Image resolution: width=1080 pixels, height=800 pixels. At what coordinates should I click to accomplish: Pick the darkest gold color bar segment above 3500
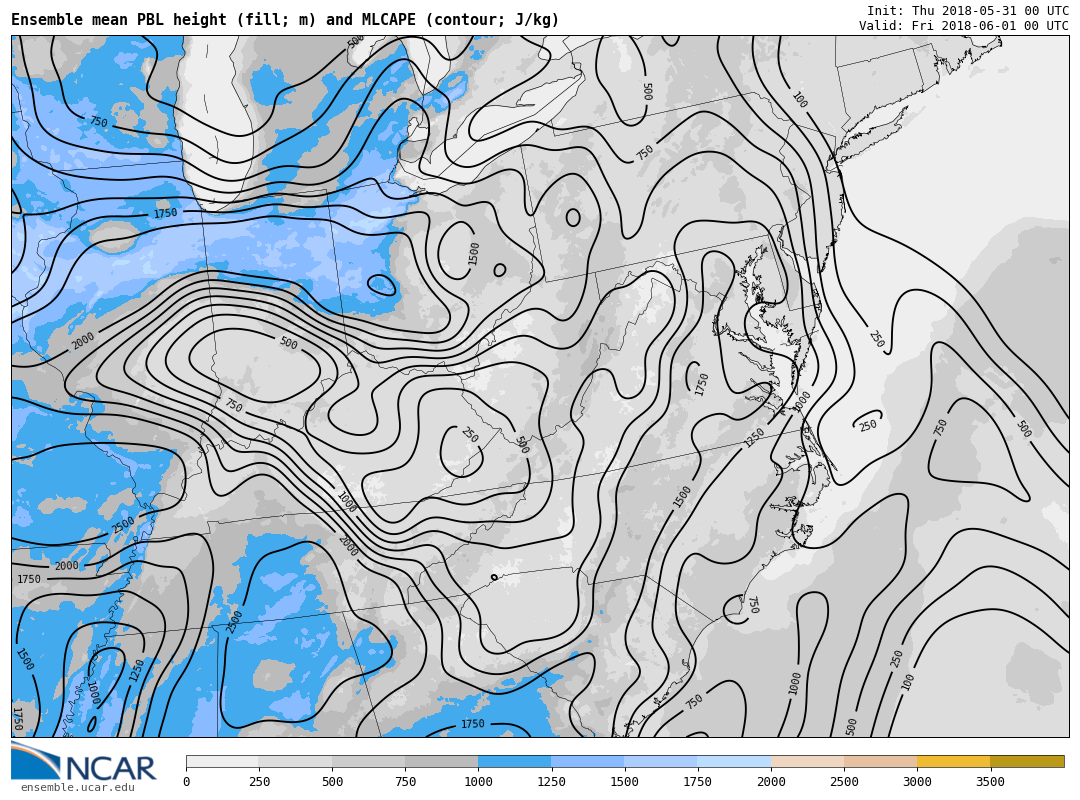click(x=1027, y=762)
